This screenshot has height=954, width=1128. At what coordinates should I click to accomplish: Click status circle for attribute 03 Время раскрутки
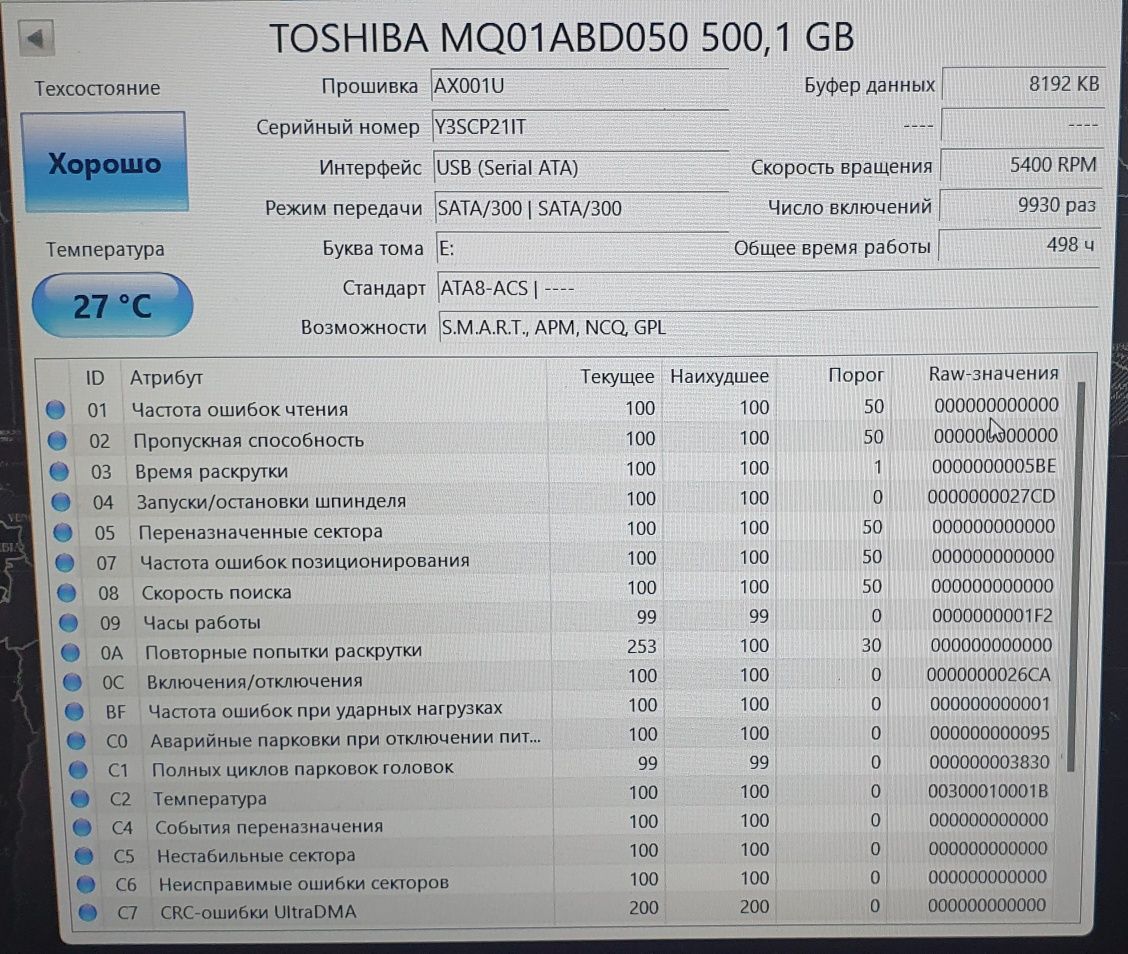point(60,471)
